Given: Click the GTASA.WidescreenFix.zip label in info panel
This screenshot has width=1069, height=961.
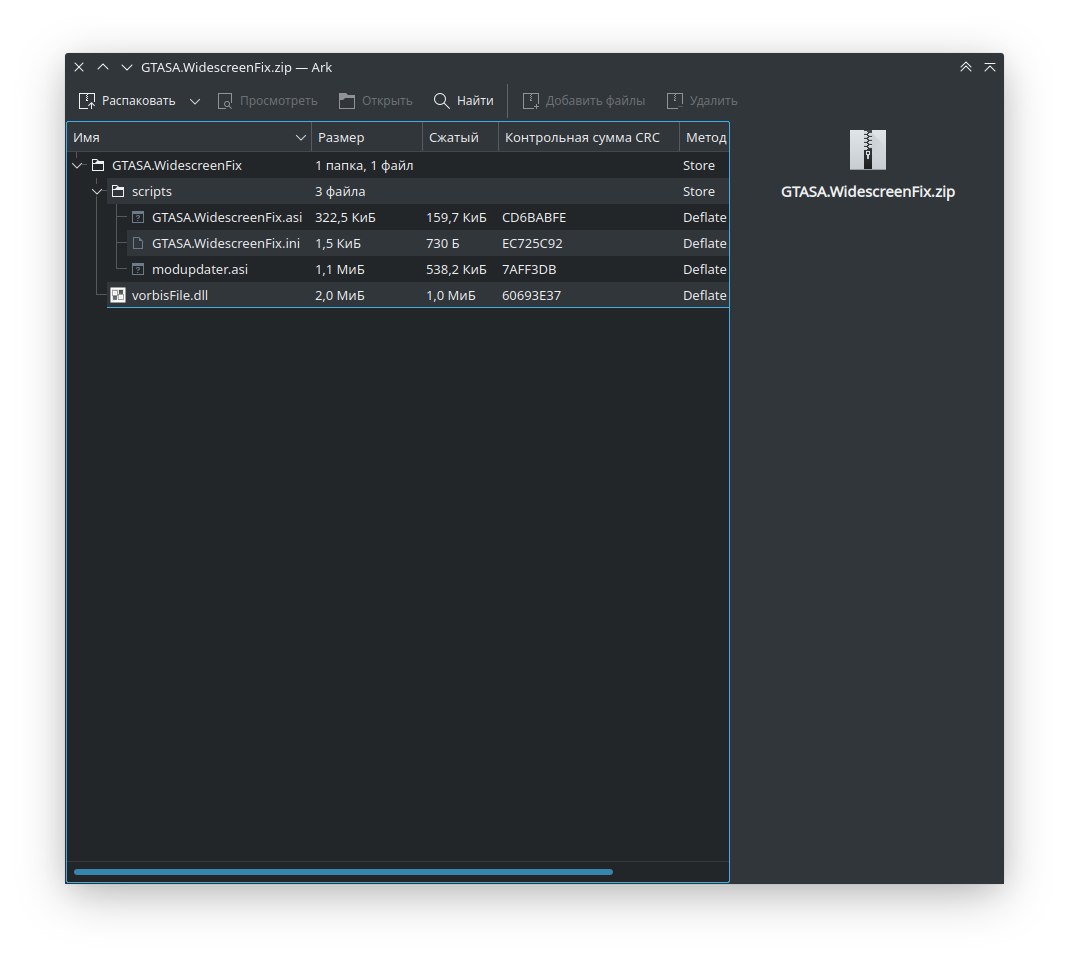Looking at the screenshot, I should pyautogui.click(x=867, y=192).
